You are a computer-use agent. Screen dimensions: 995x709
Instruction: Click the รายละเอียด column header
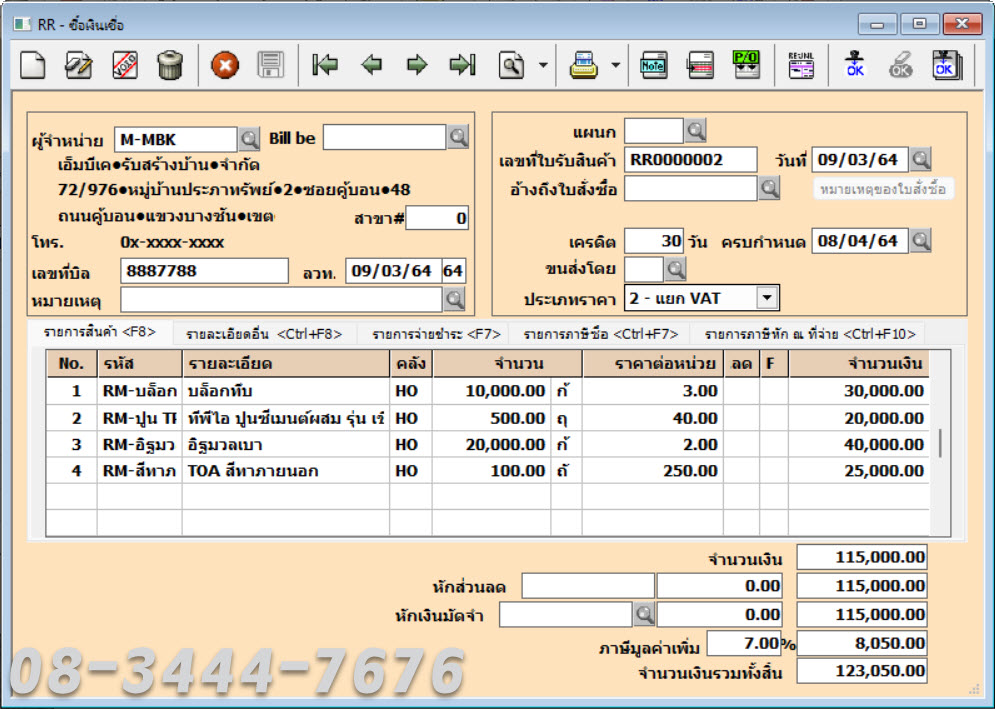(x=286, y=364)
